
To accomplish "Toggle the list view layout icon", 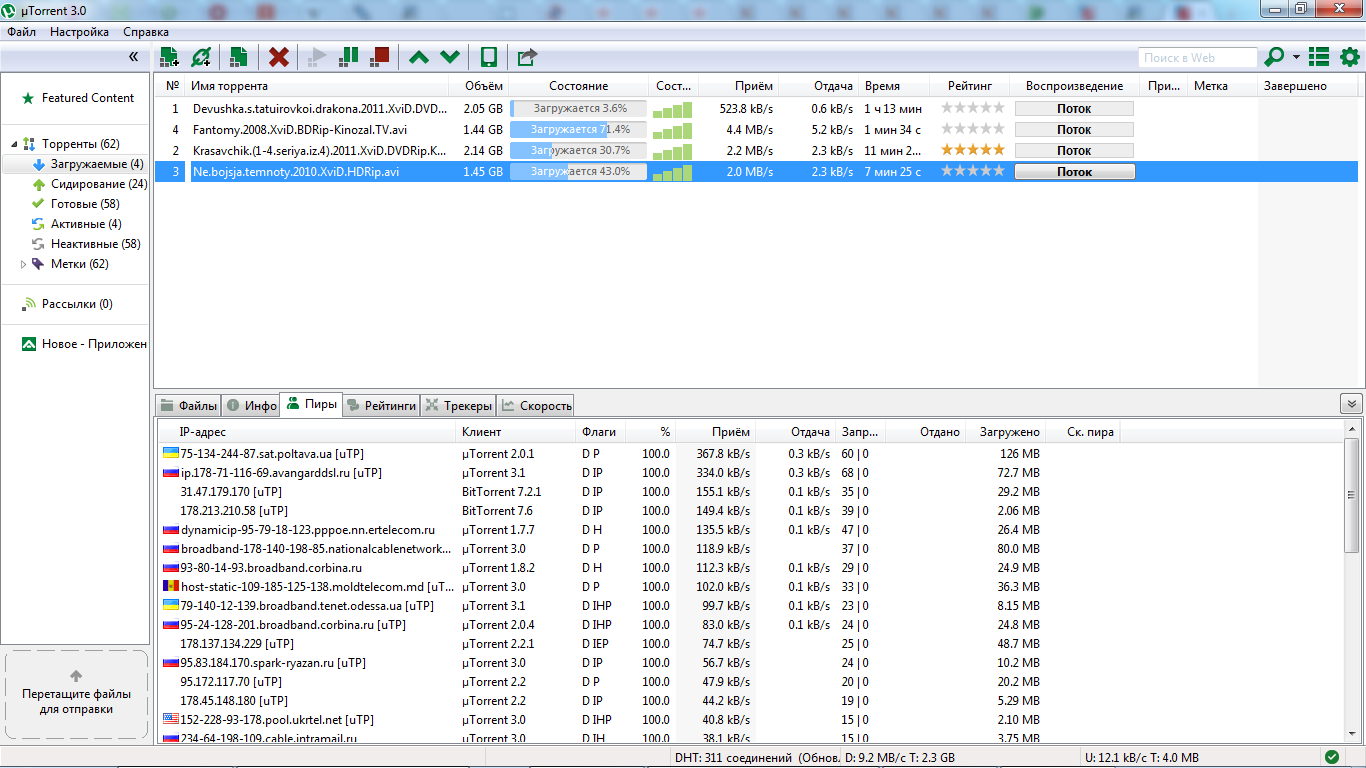I will point(1319,57).
